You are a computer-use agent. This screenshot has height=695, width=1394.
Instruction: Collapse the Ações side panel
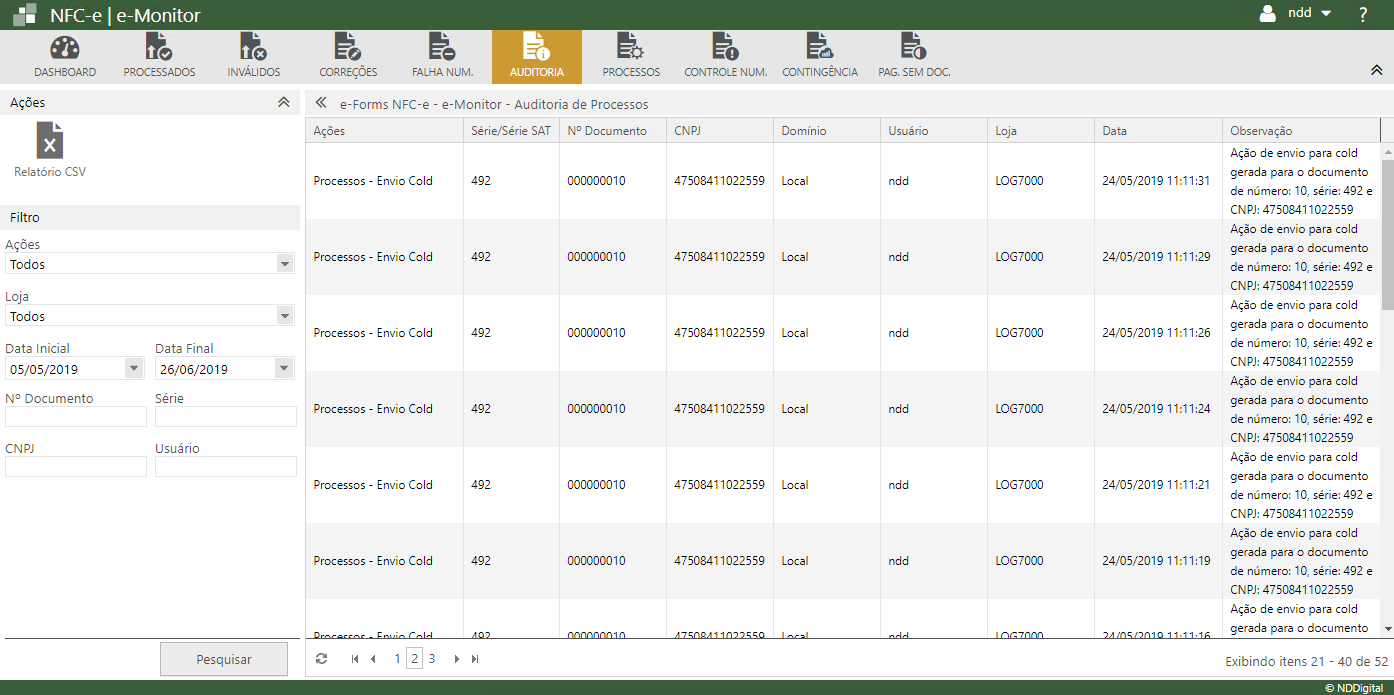click(283, 102)
